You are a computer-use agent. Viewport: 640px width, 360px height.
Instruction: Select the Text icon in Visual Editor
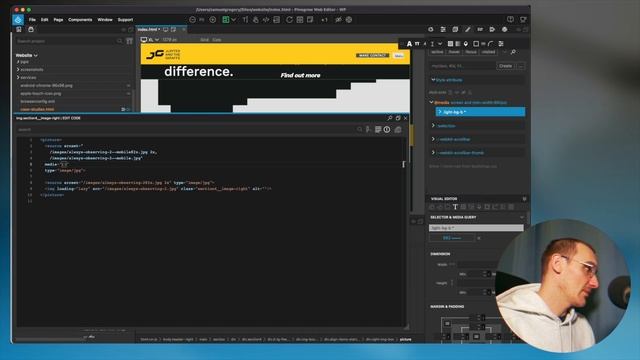coord(456,207)
